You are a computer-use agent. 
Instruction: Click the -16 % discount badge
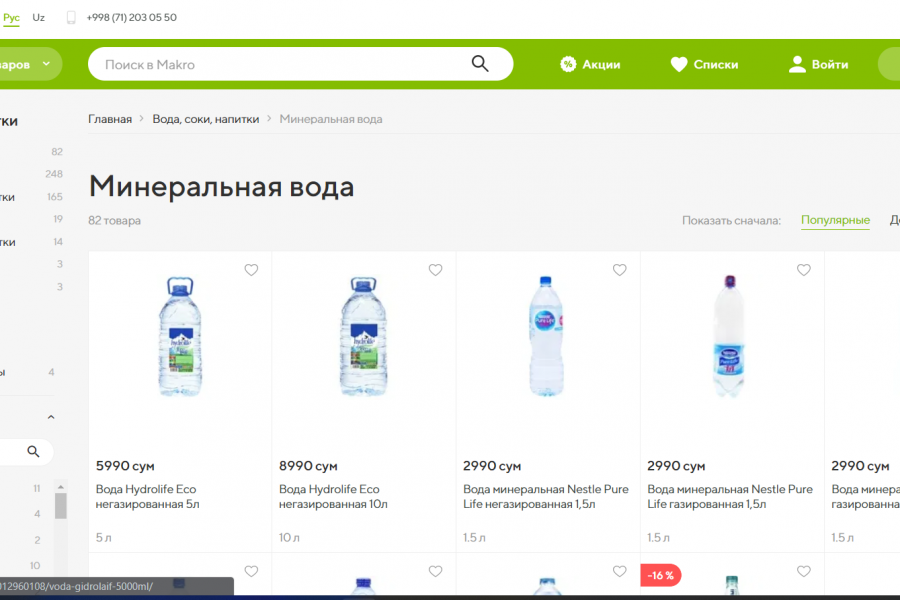pyautogui.click(x=661, y=575)
